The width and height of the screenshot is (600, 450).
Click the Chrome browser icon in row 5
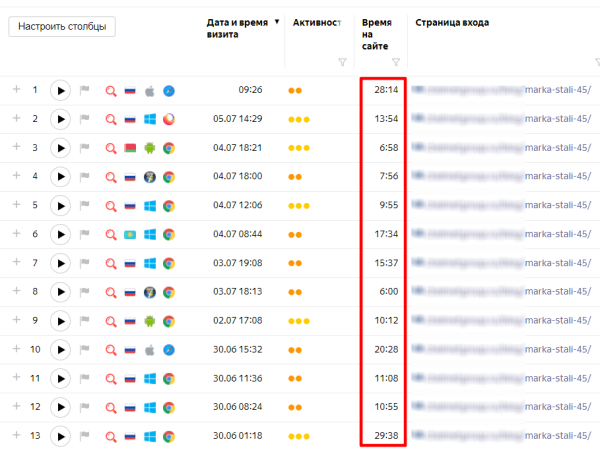[169, 206]
